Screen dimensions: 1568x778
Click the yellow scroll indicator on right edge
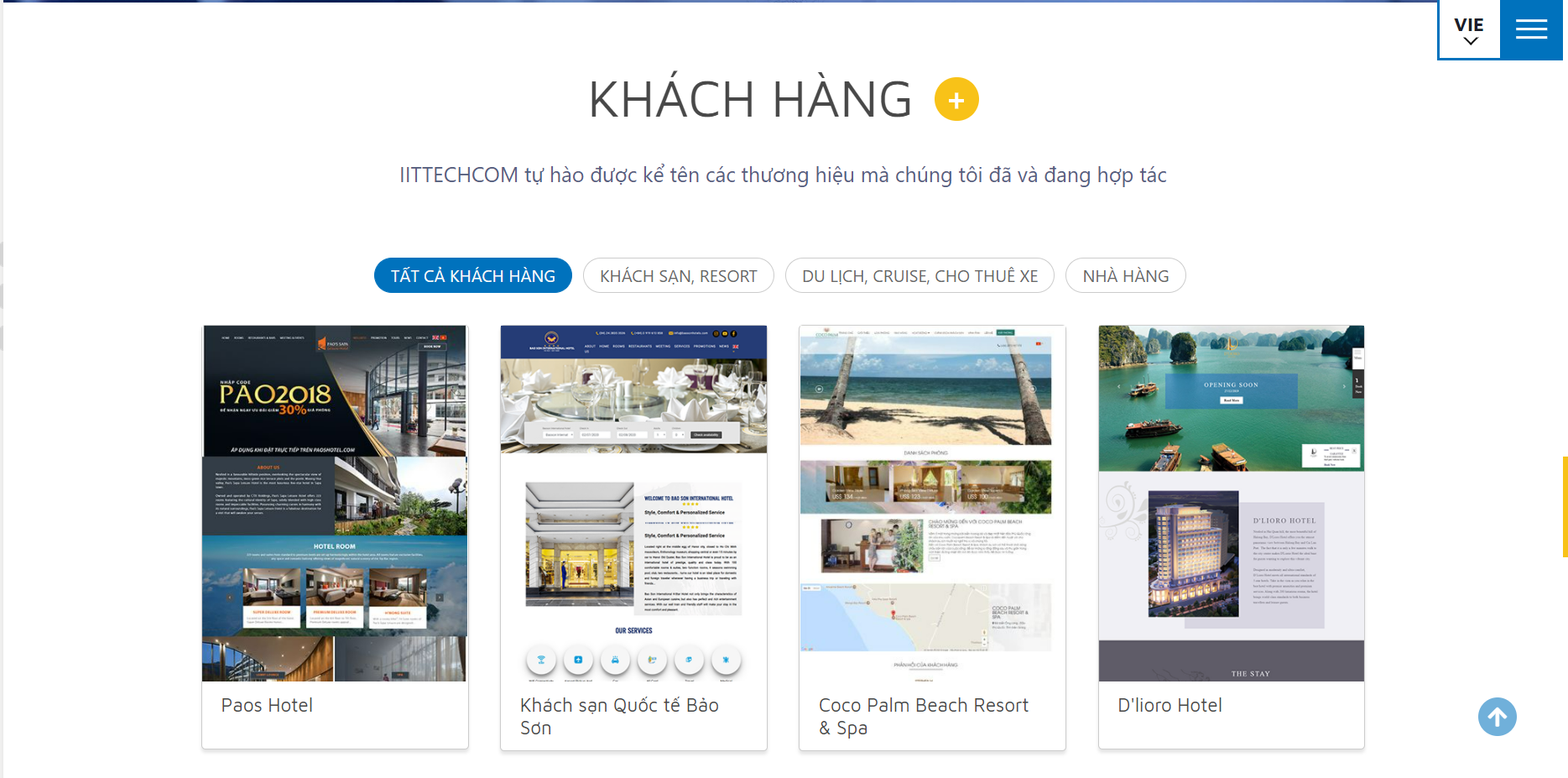point(1565,507)
